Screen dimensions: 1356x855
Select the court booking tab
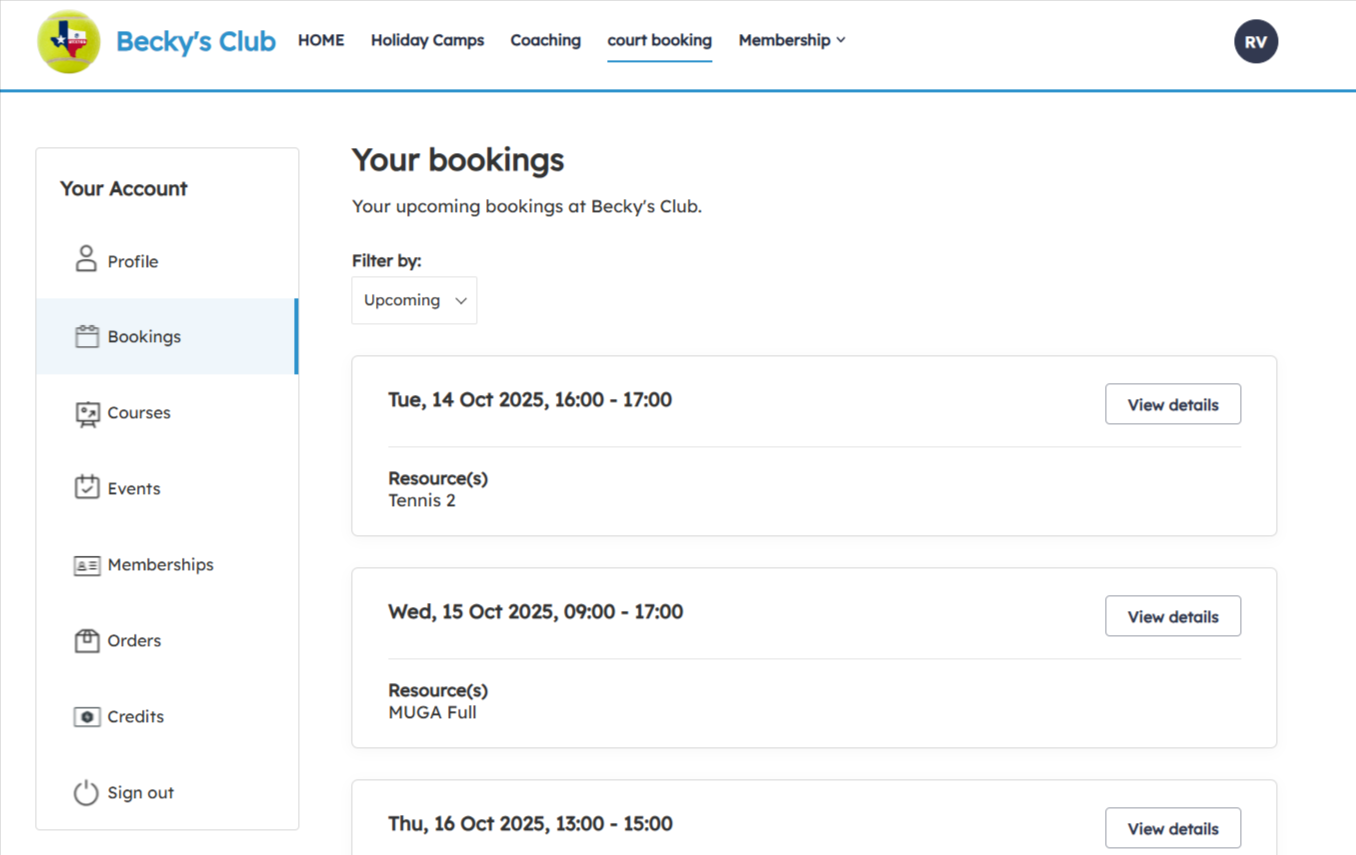pos(659,40)
